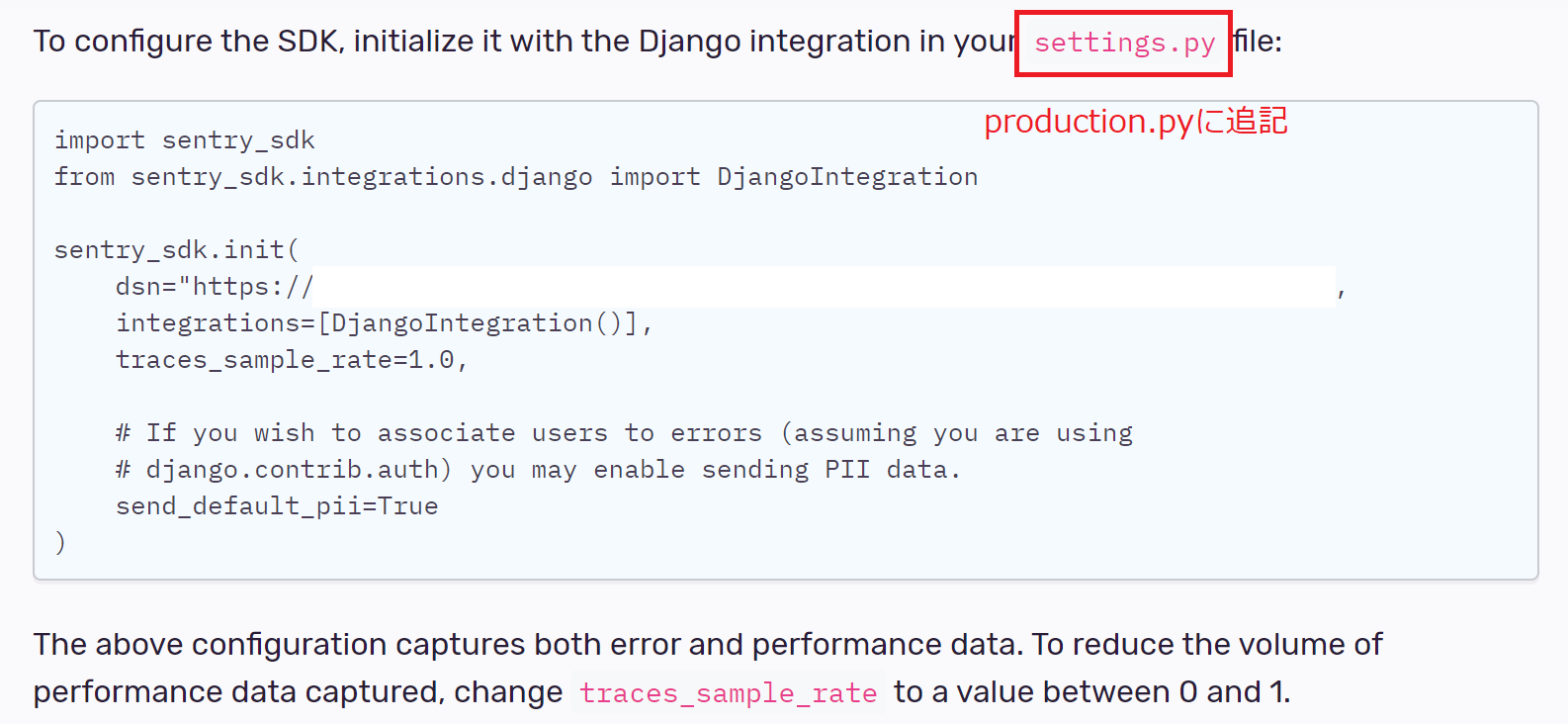
Task: Click the 'traces_sample_rate=1.0,' code line
Action: tap(291, 360)
